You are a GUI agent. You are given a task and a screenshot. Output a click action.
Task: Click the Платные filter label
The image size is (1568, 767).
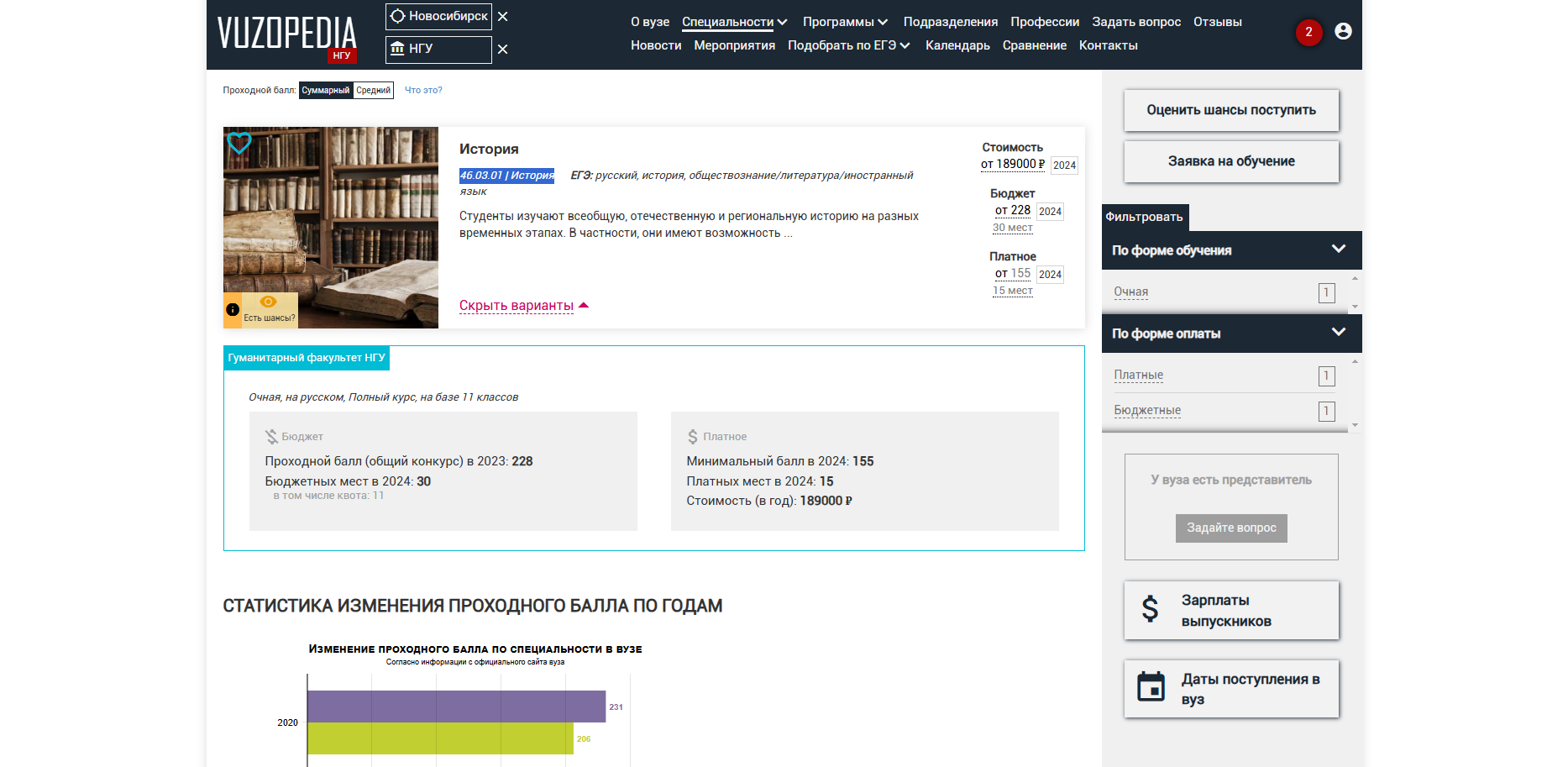(x=1139, y=376)
